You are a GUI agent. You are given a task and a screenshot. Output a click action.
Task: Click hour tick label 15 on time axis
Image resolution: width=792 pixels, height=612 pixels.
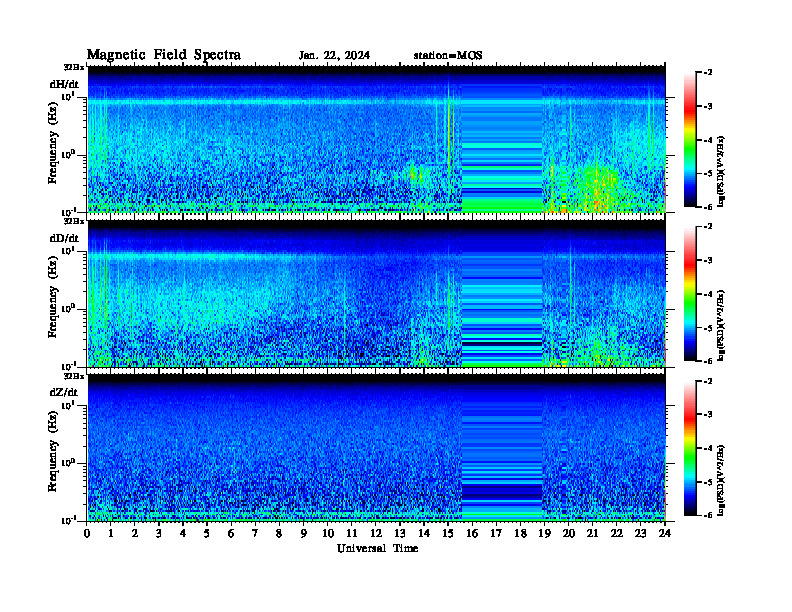[448, 533]
